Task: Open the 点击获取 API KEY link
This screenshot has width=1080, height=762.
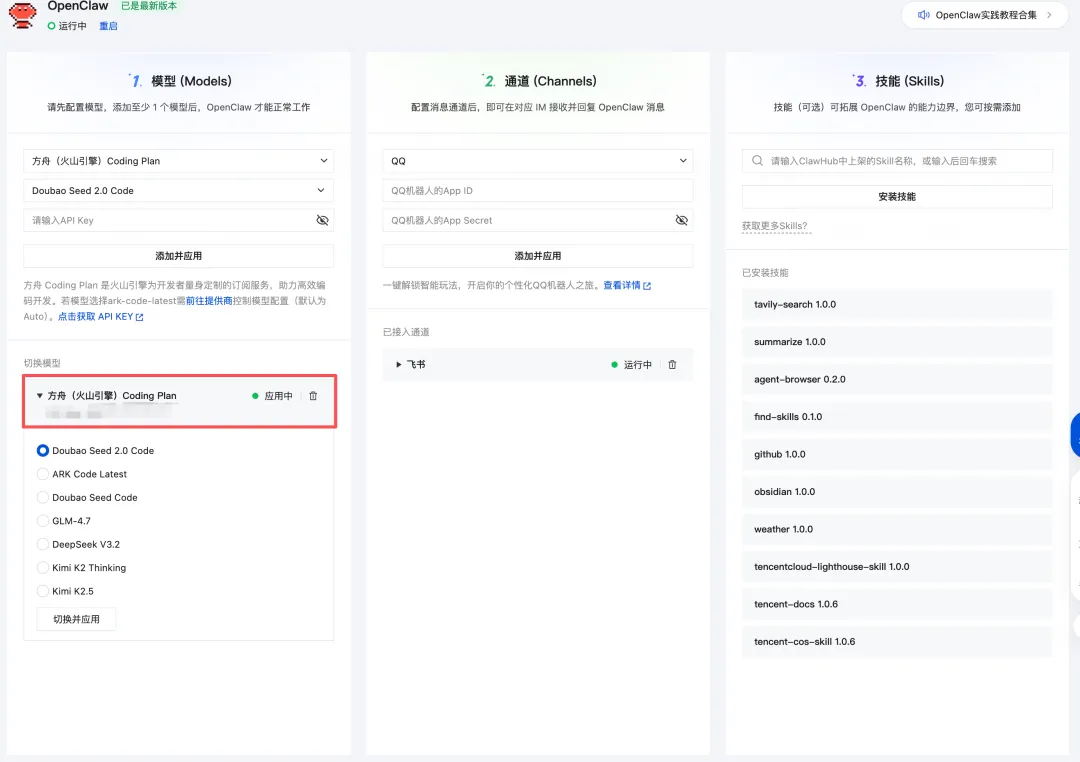Action: 95,317
